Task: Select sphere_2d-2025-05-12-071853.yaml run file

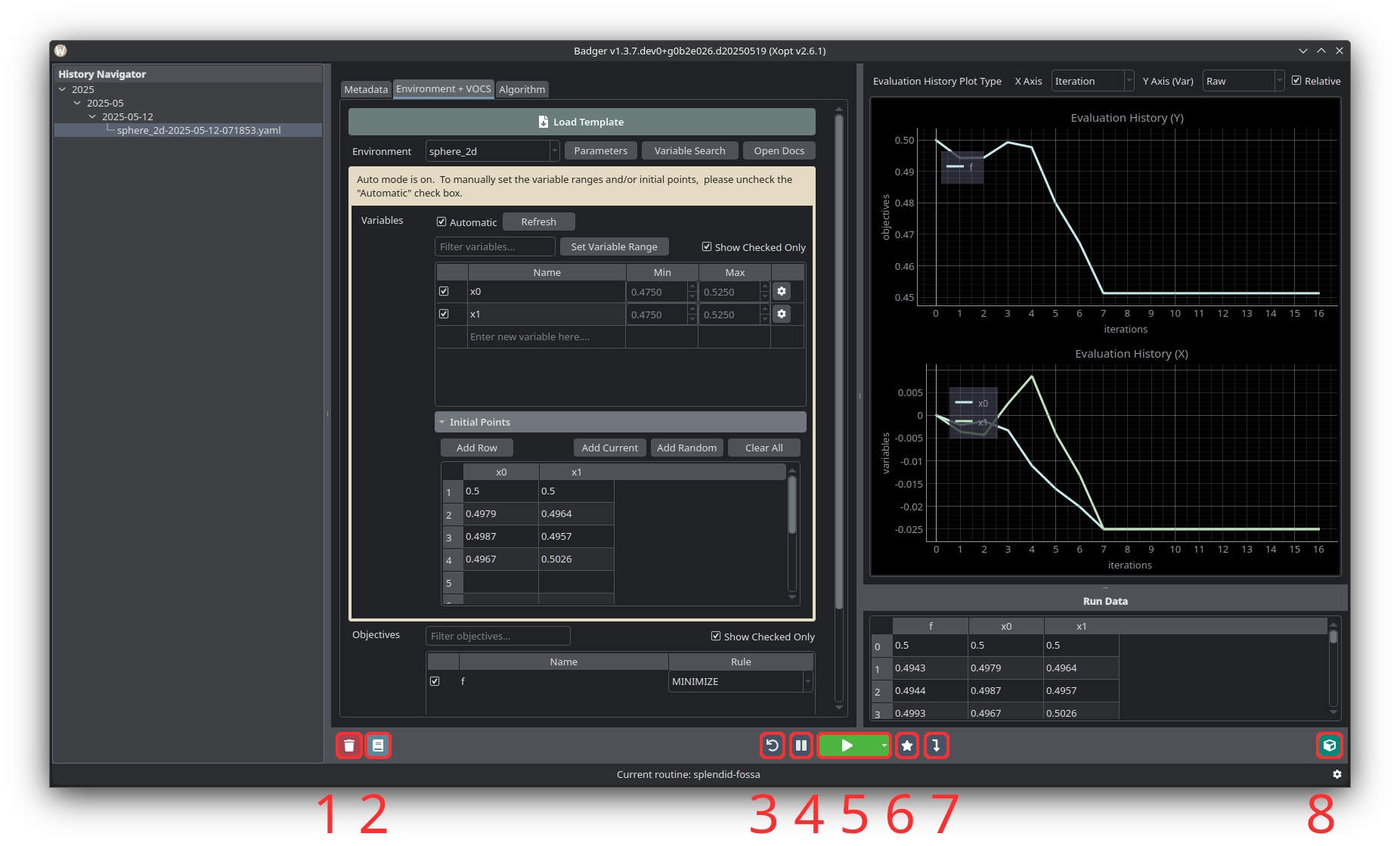Action: coord(199,130)
